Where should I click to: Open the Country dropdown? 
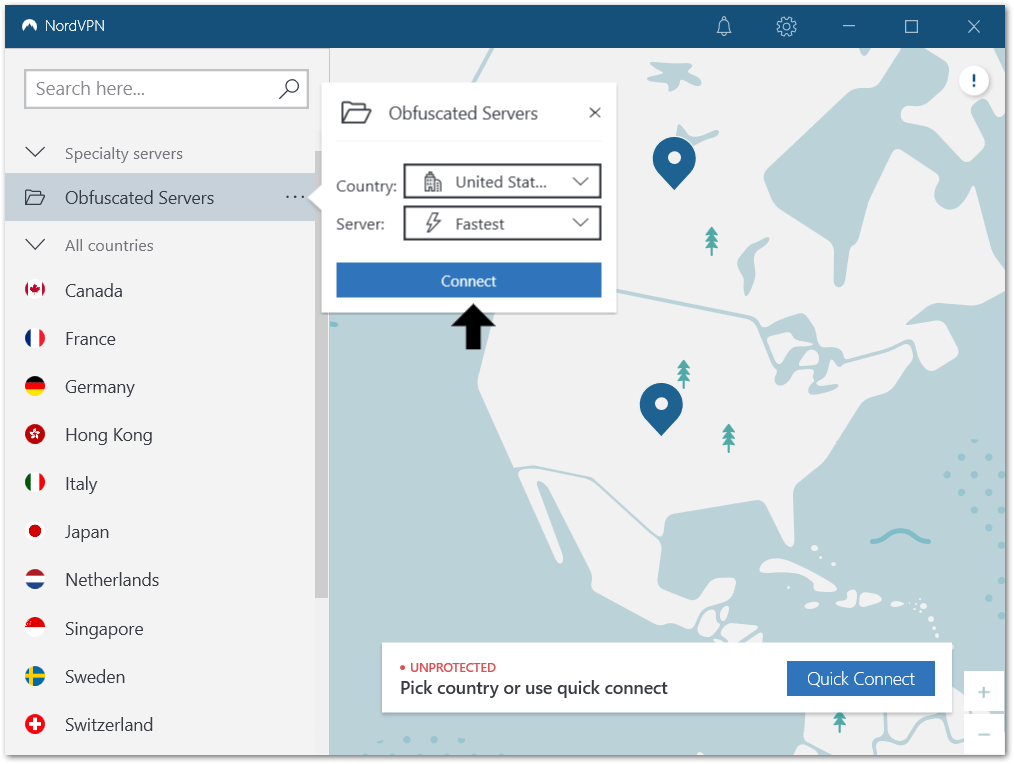tap(502, 181)
